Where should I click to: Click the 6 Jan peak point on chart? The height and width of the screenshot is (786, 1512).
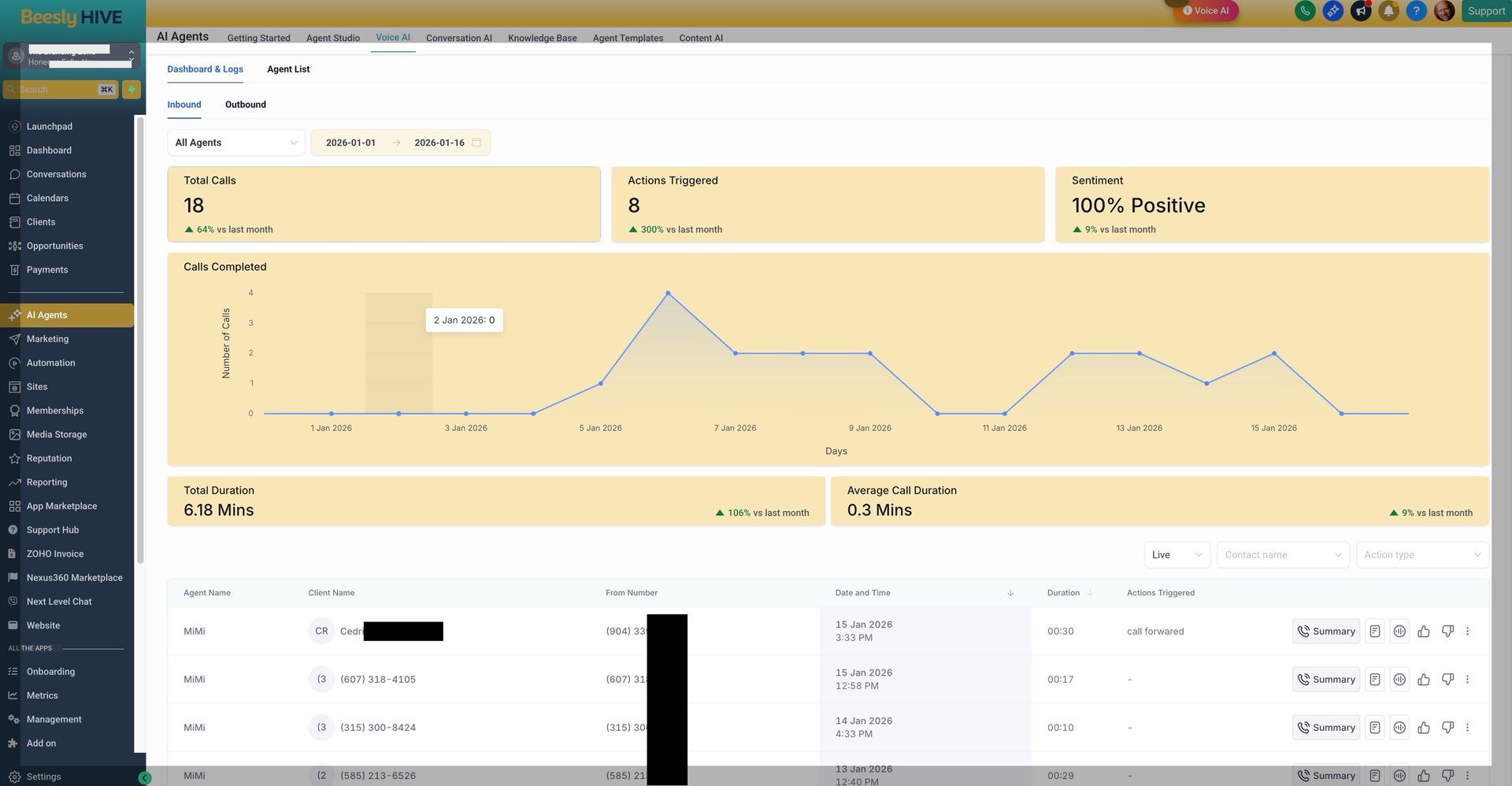click(668, 293)
